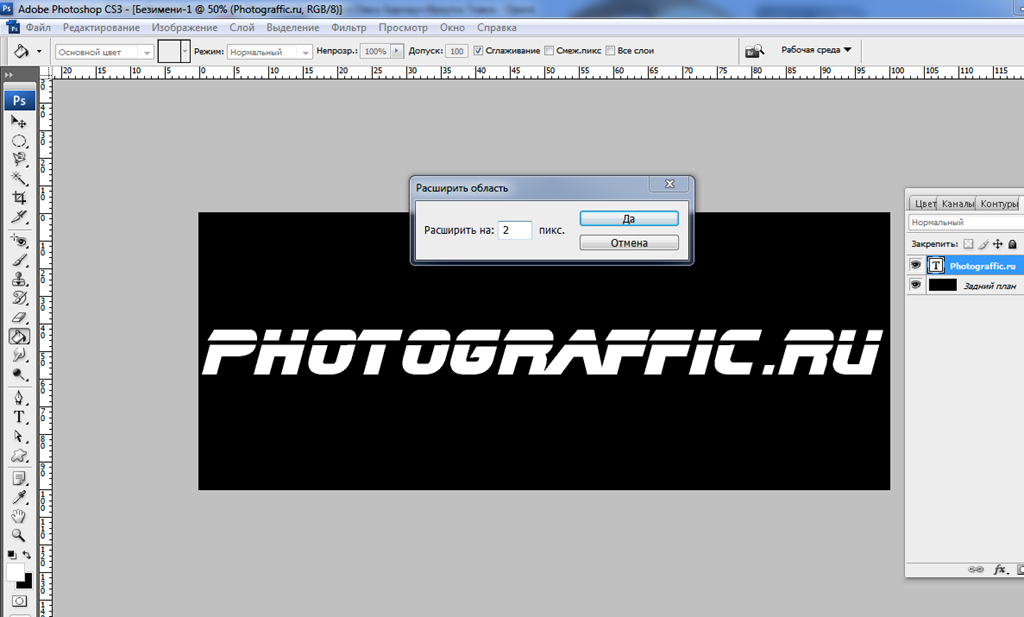1024x617 pixels.
Task: Click the background color swatch
Action: (x=27, y=582)
